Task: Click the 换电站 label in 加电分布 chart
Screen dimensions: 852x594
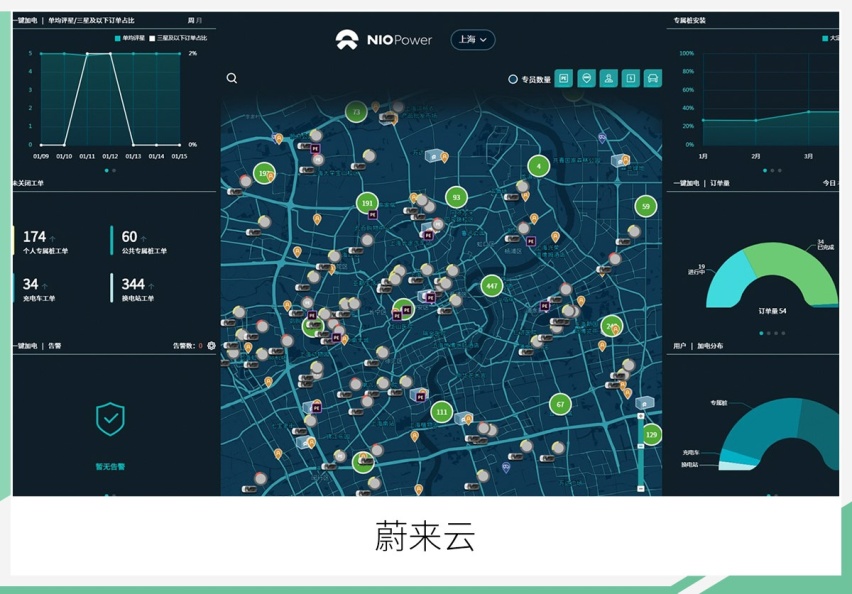Action: 690,465
